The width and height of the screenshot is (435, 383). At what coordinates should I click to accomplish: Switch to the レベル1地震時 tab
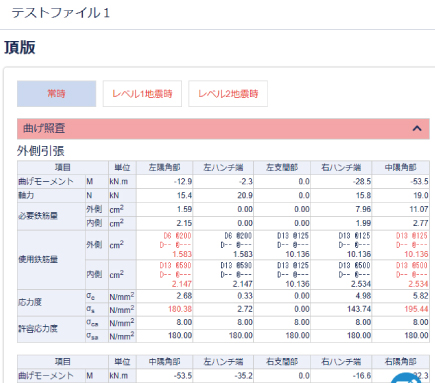pyautogui.click(x=142, y=94)
